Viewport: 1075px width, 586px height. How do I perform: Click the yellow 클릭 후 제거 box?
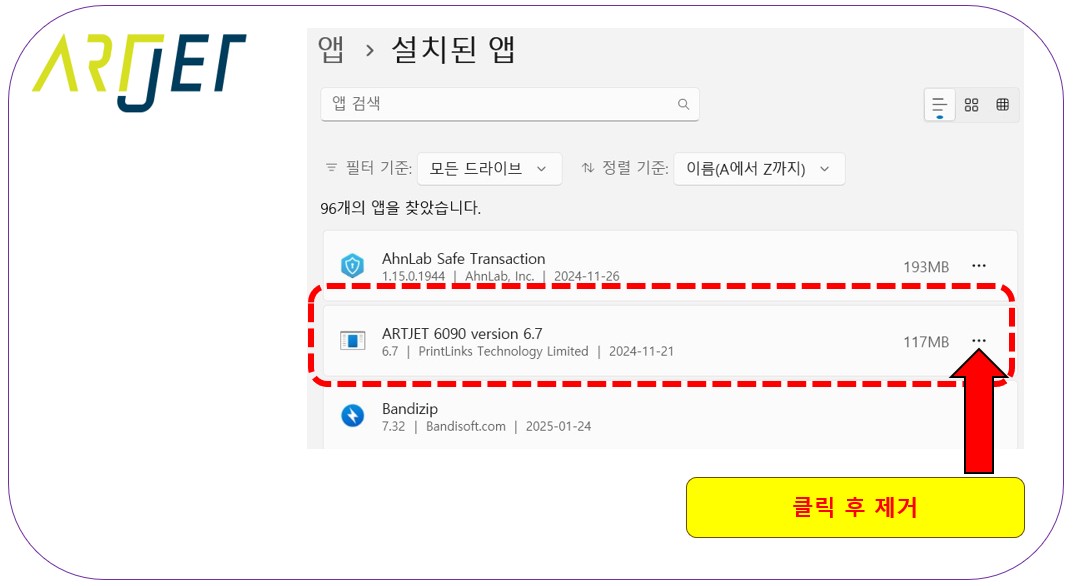tap(855, 507)
